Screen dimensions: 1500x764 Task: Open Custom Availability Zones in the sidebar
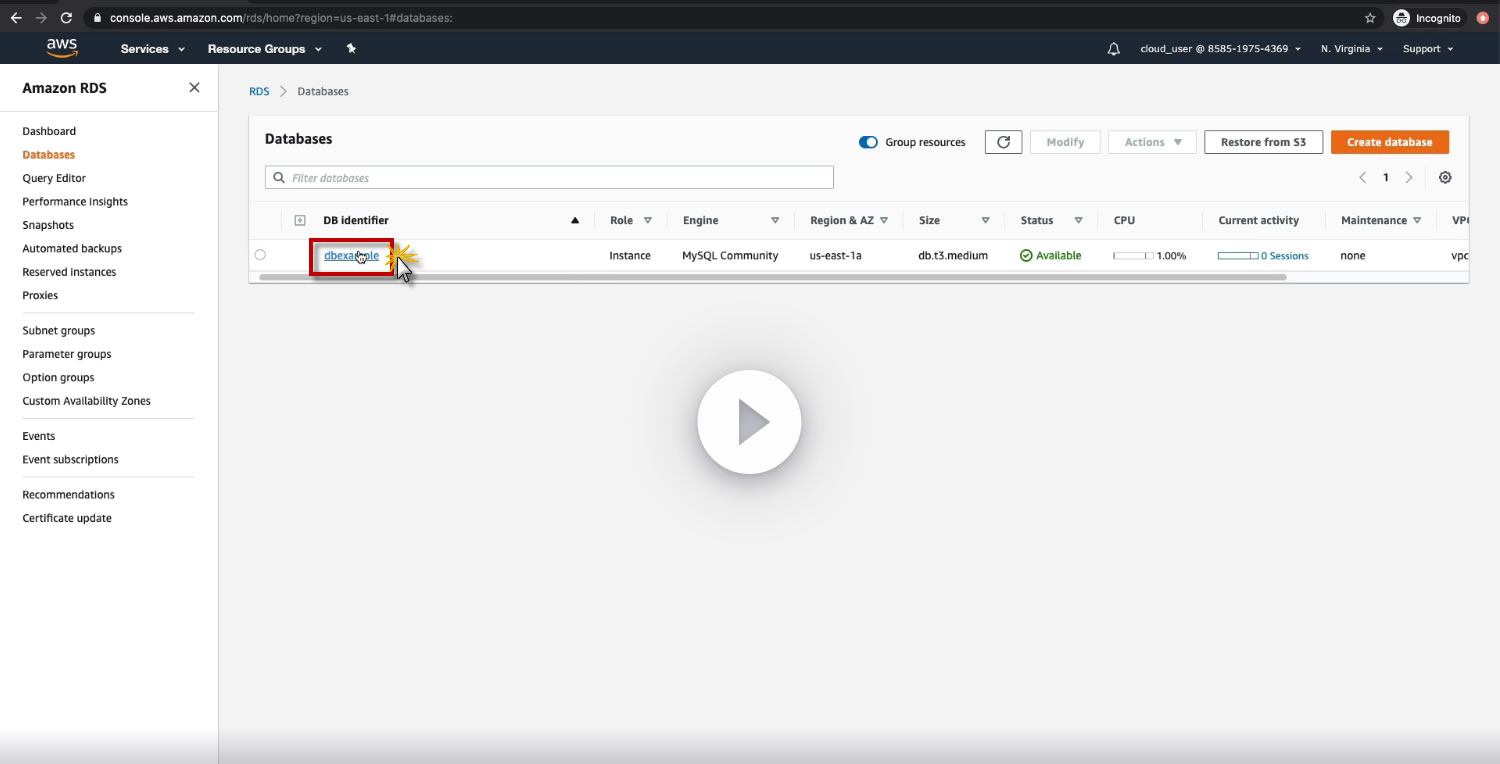coord(86,401)
